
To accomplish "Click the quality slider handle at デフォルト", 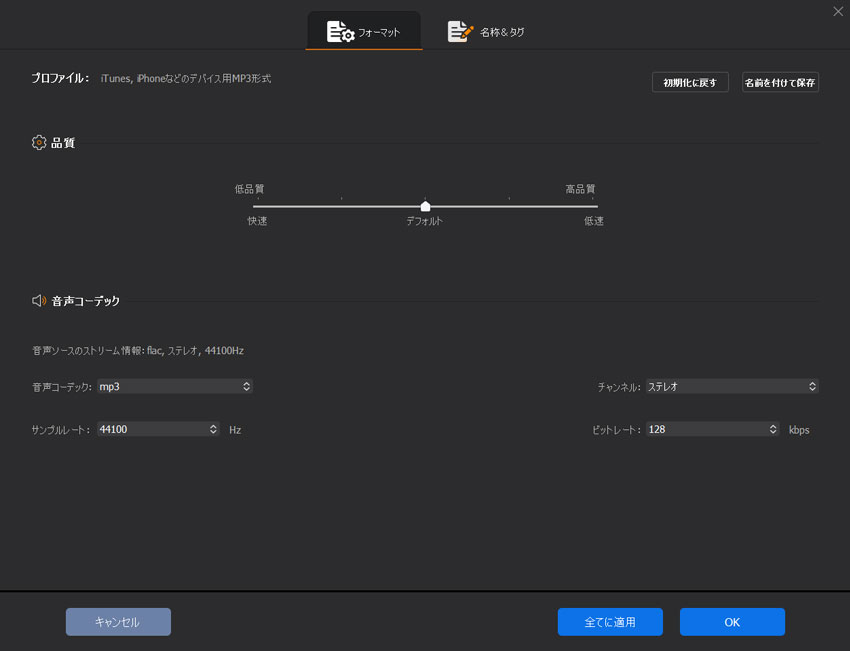I will tap(425, 204).
